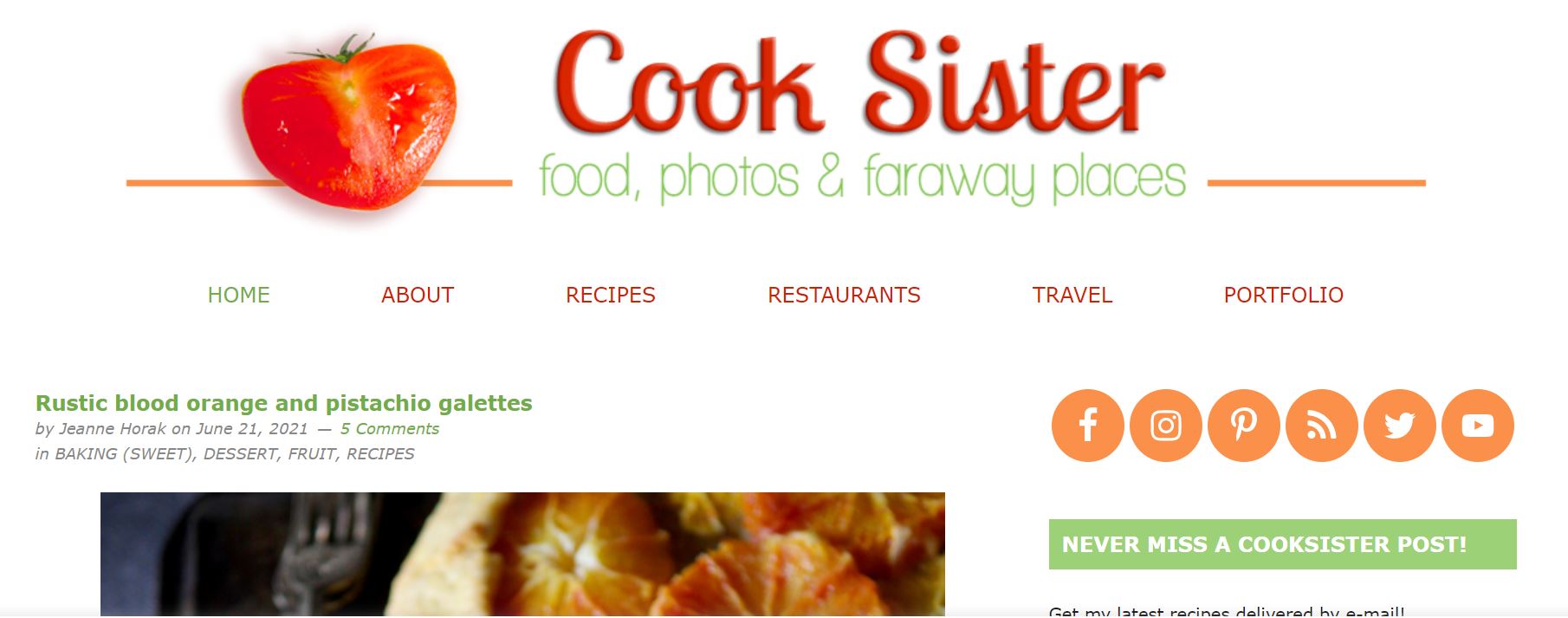Open the RECIPES menu item
This screenshot has height=618, width=1568.
tap(611, 295)
